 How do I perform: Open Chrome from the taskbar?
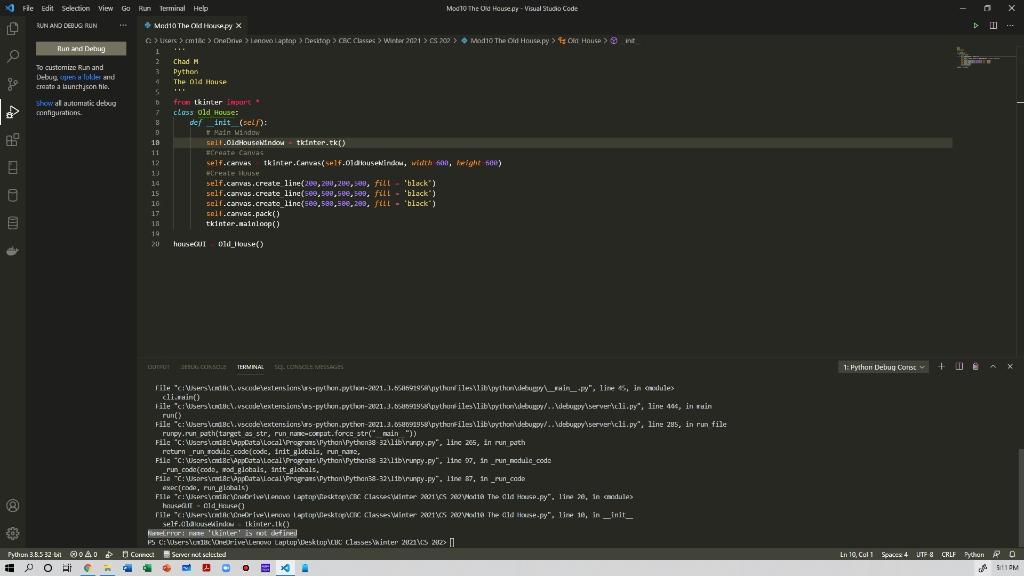pos(88,568)
